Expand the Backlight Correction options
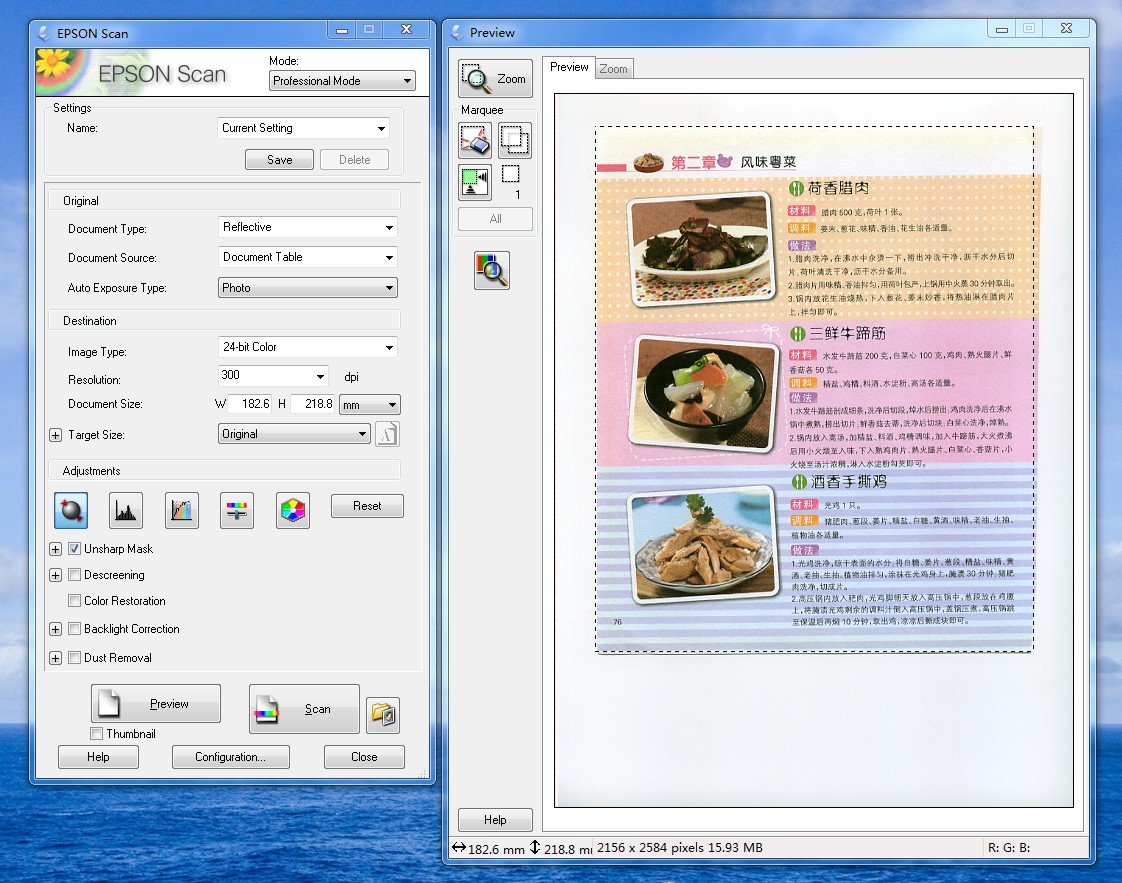The height and width of the screenshot is (883, 1122). (55, 629)
